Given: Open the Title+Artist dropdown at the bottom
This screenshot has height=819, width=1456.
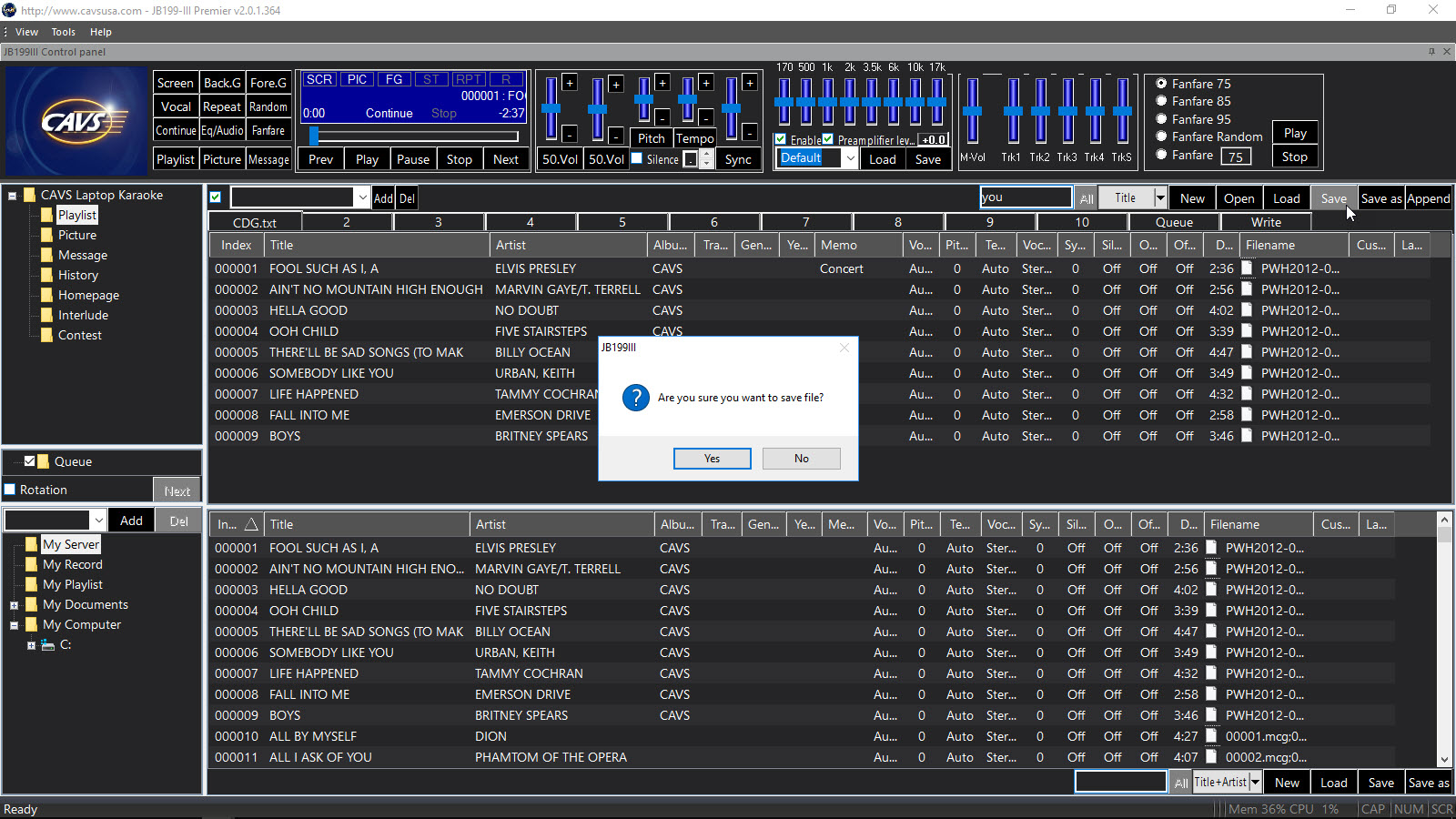Looking at the screenshot, I should pyautogui.click(x=1255, y=782).
